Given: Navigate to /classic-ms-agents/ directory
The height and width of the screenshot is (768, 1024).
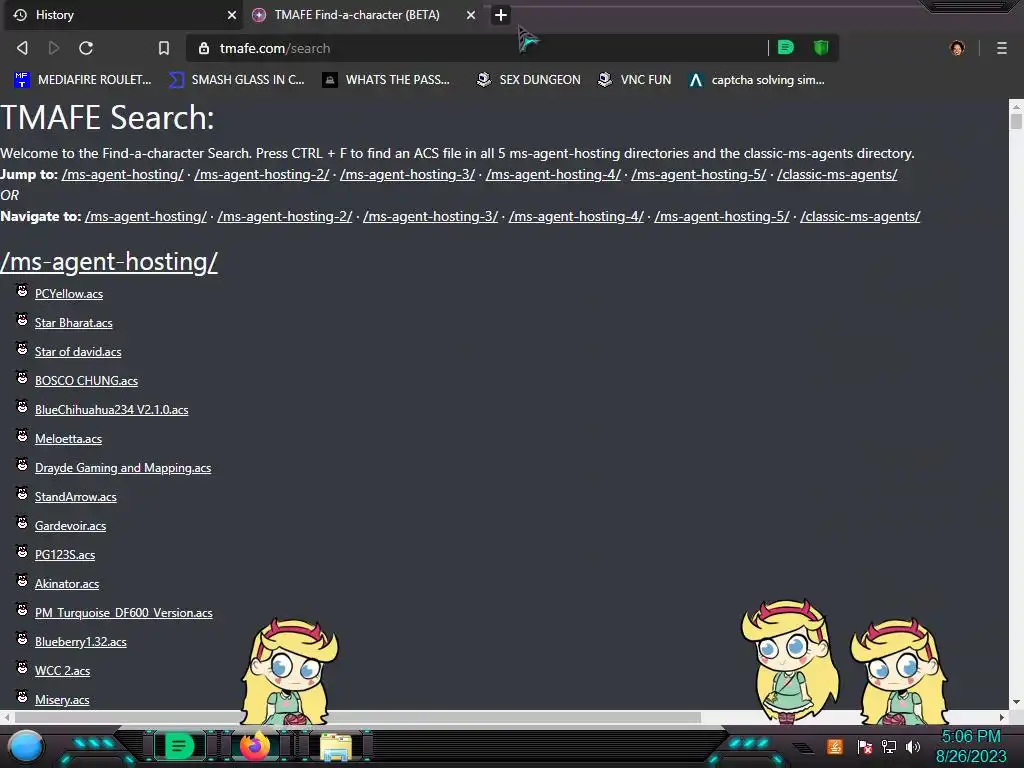Looking at the screenshot, I should (860, 216).
